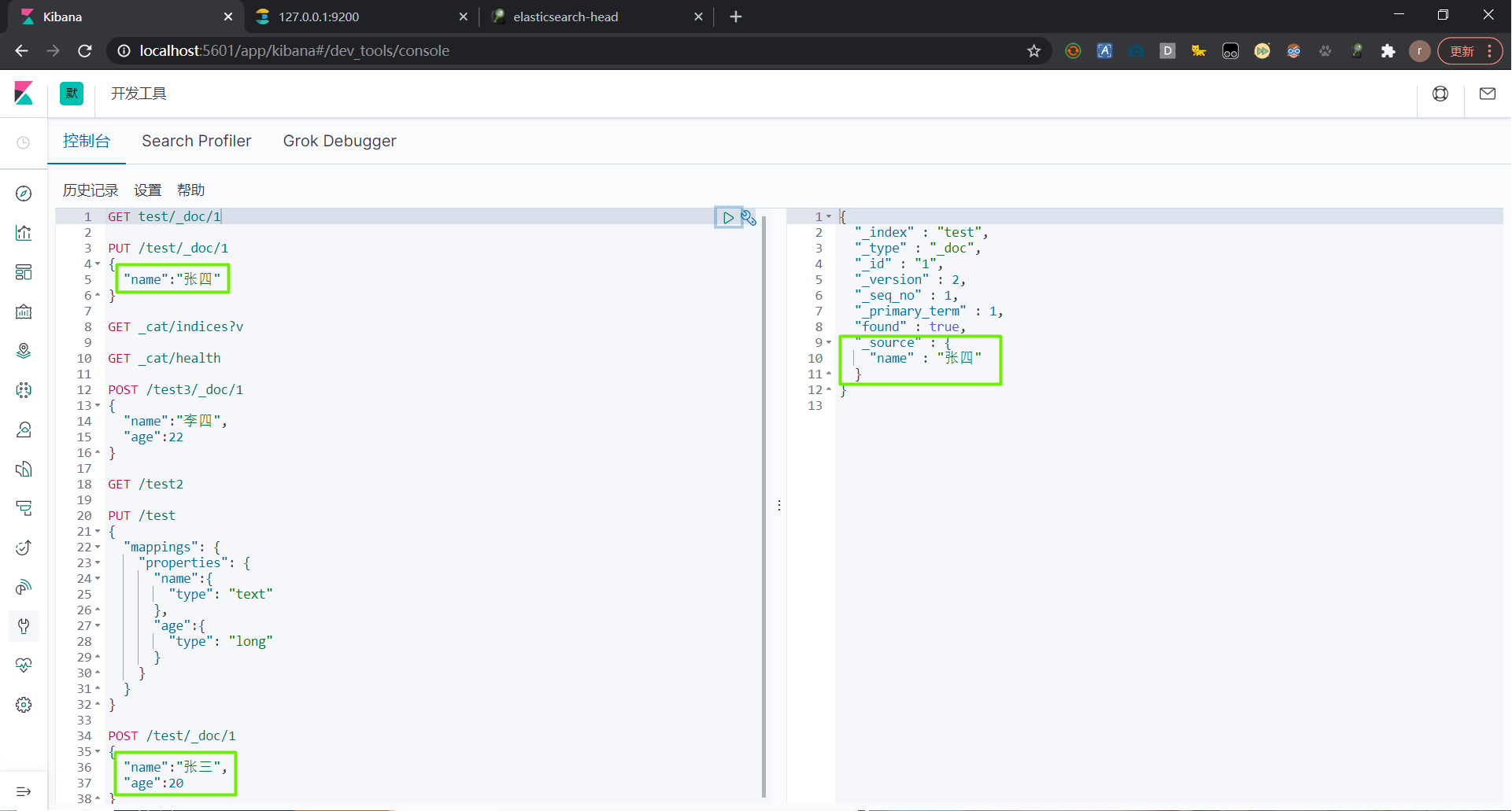Open APM icon in sidebar
The image size is (1512, 811).
pos(24,508)
